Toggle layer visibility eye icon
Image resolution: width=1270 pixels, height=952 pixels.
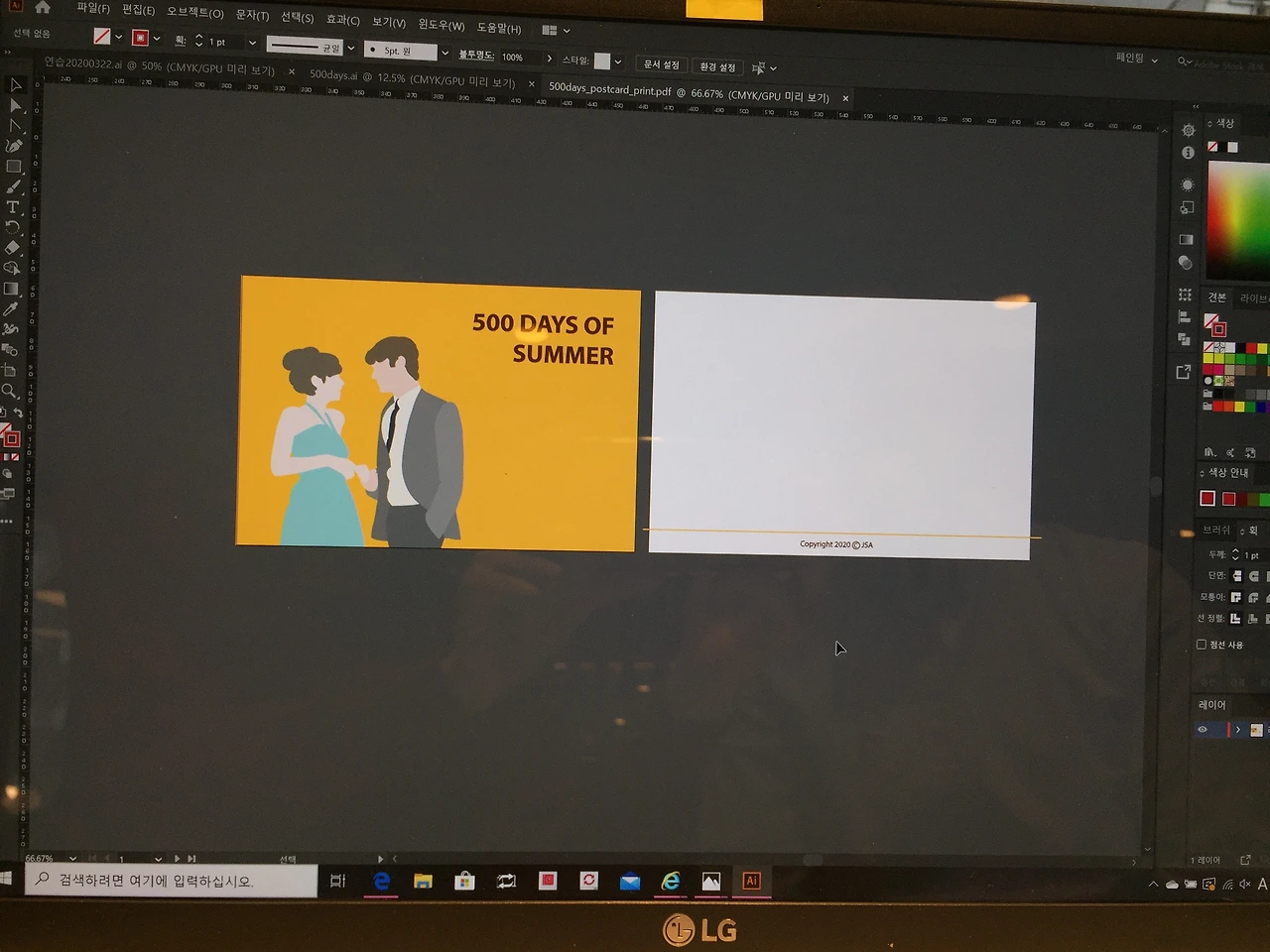[1203, 730]
